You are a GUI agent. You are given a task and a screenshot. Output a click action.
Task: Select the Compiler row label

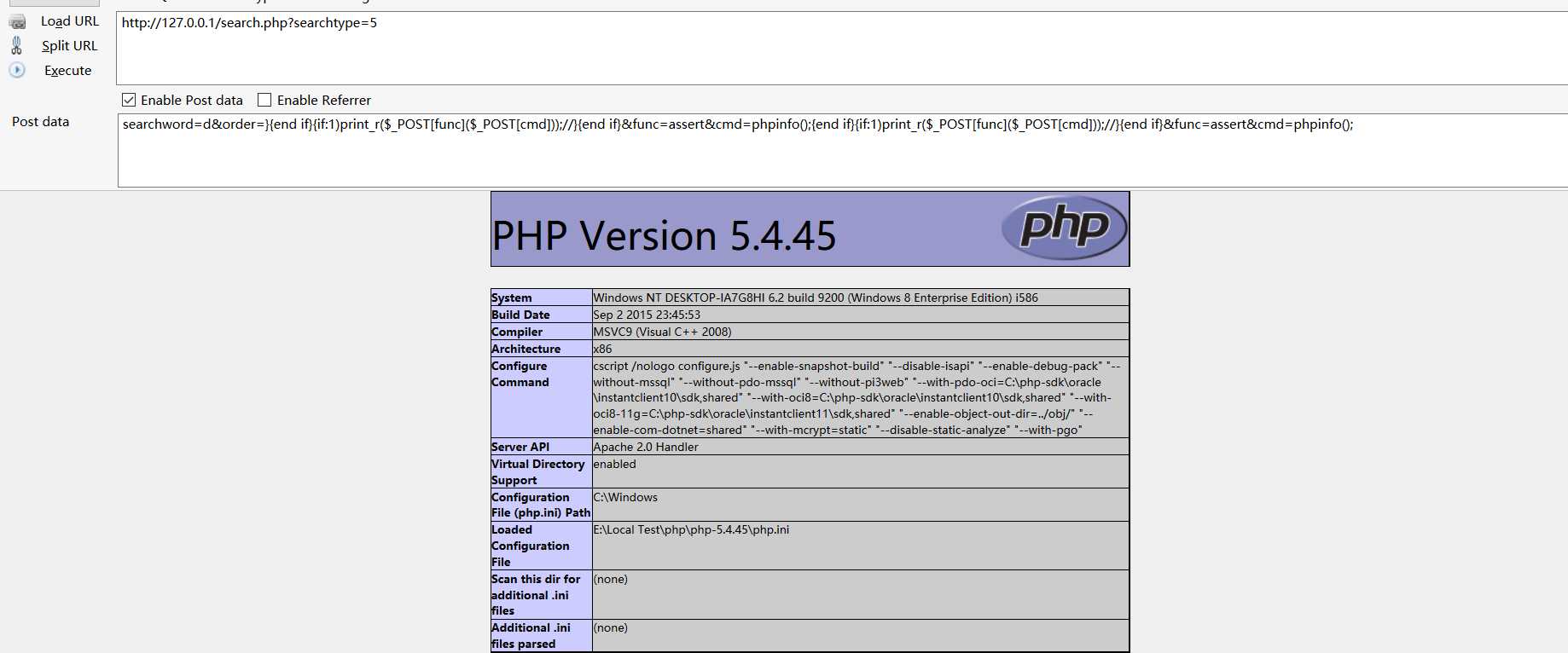517,332
